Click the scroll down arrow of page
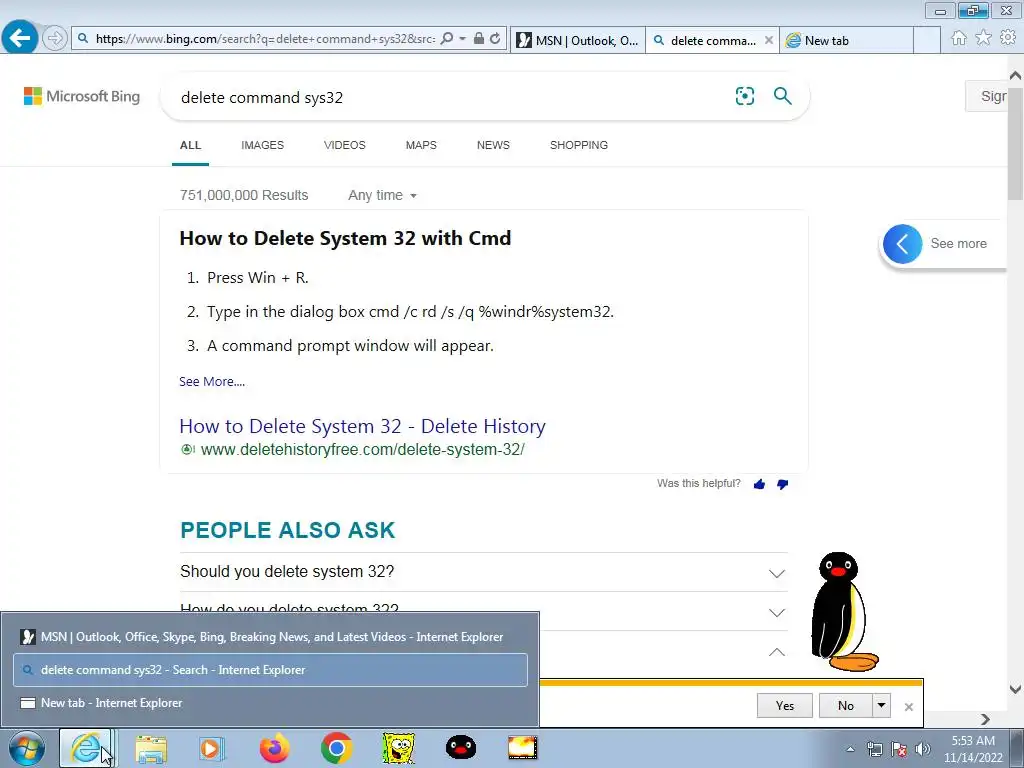The width and height of the screenshot is (1024, 768). [1015, 689]
